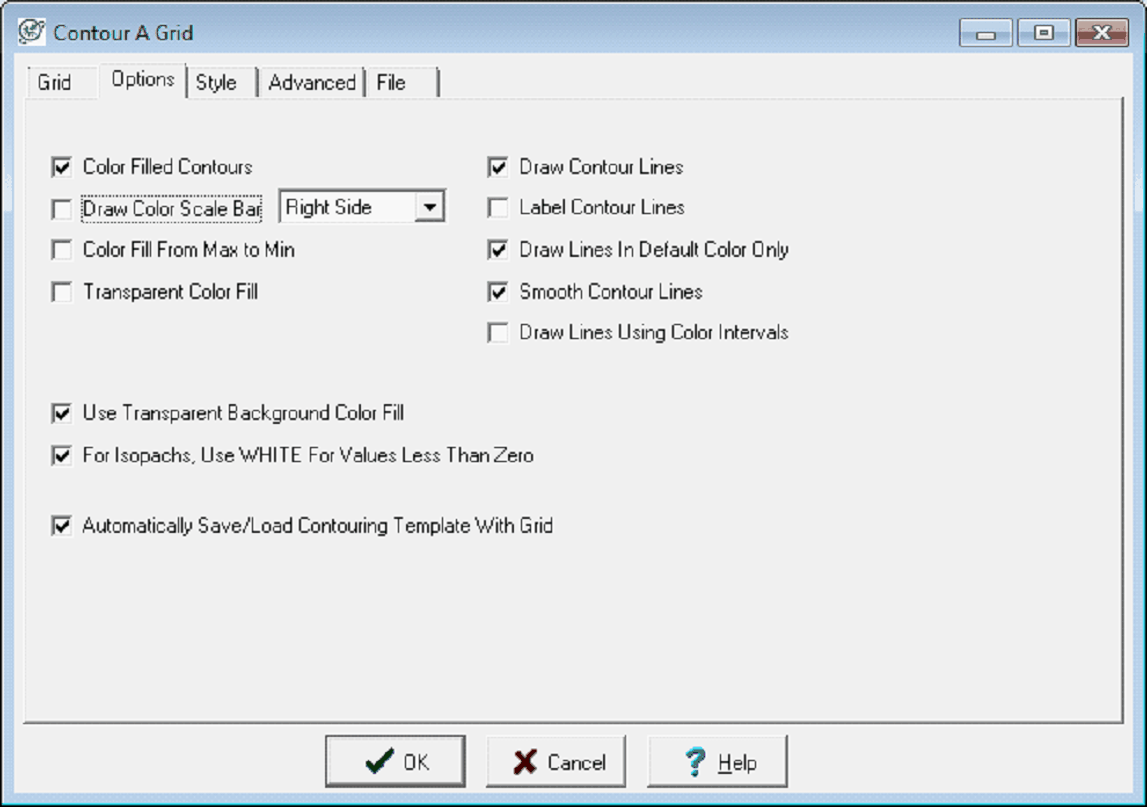Uncheck Draw Contour Lines
Image resolution: width=1148 pixels, height=808 pixels.
click(x=498, y=167)
